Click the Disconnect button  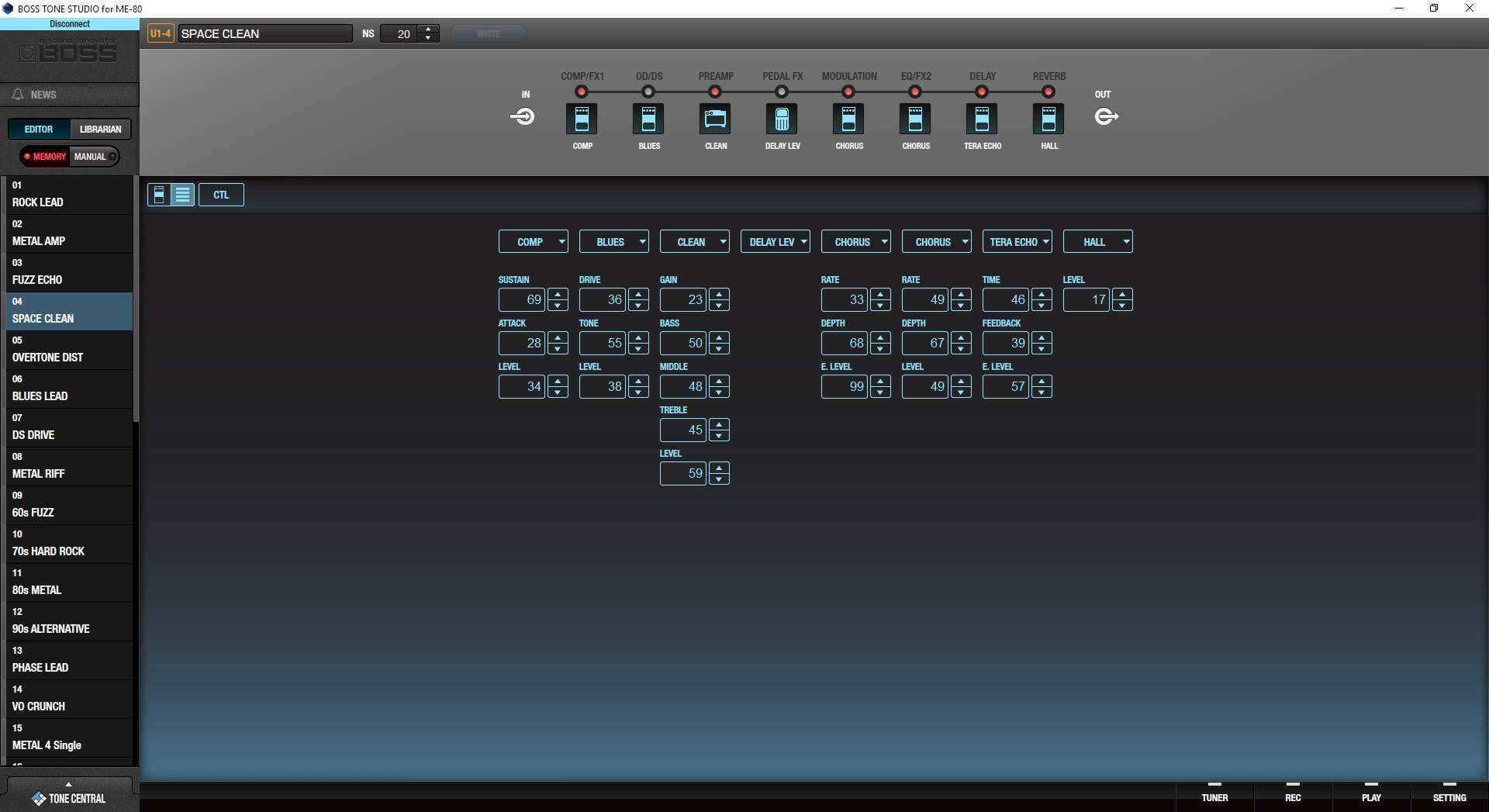[x=70, y=24]
